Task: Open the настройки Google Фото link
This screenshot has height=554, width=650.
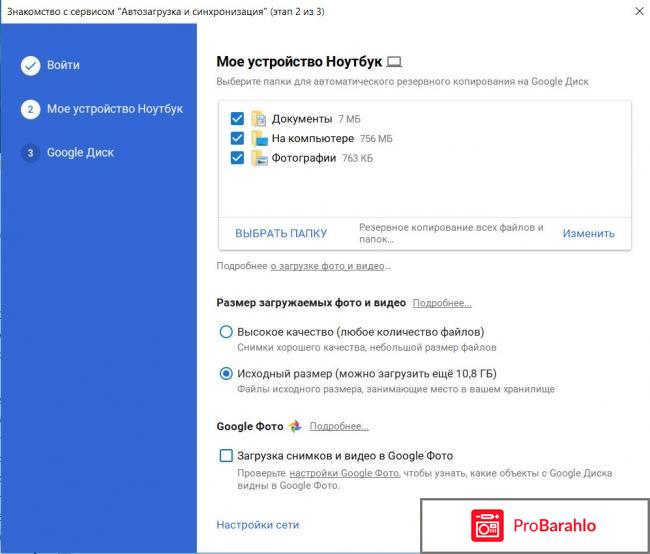Action: point(344,473)
